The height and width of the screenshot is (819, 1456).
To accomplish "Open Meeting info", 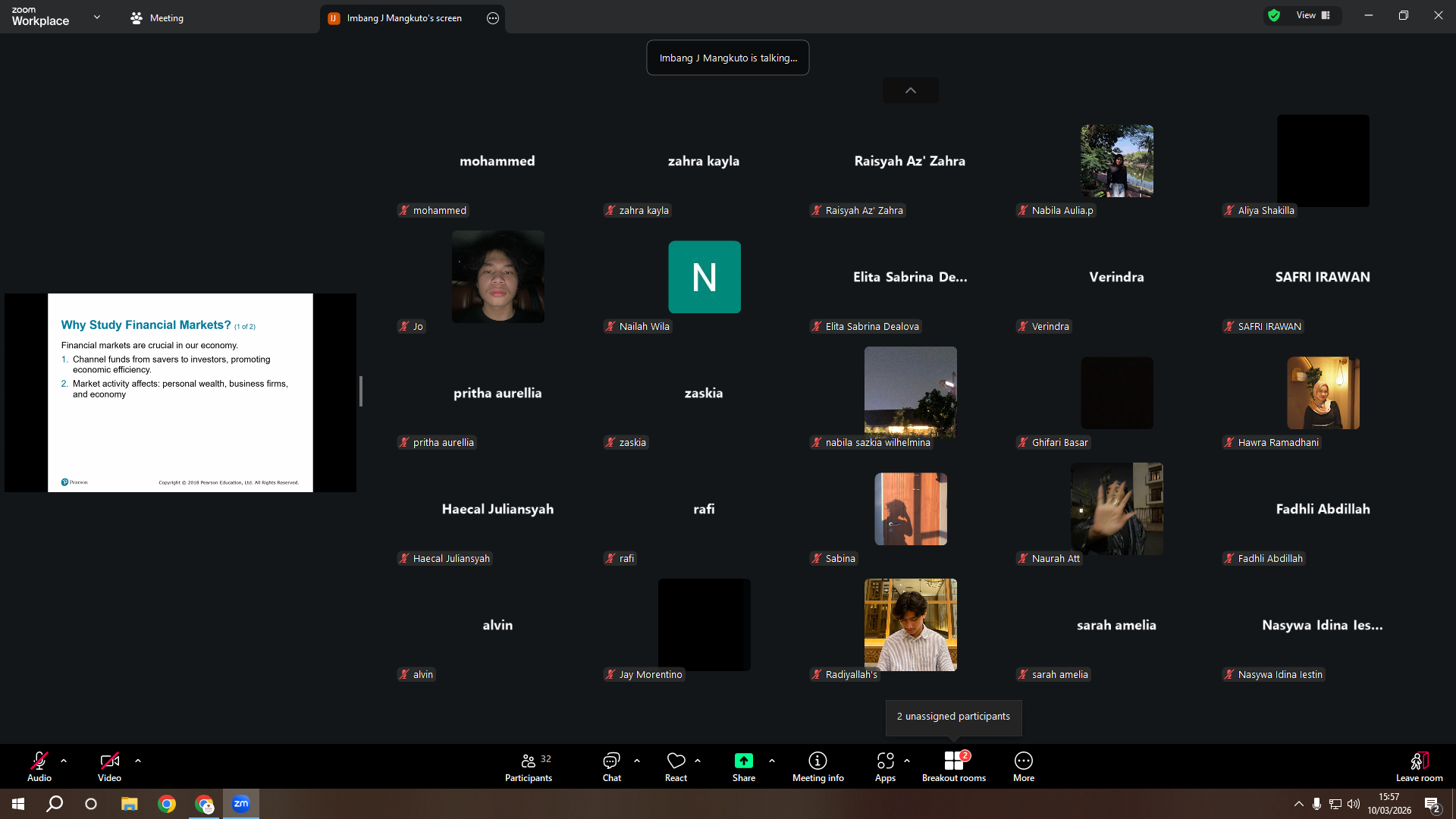I will pos(817,766).
